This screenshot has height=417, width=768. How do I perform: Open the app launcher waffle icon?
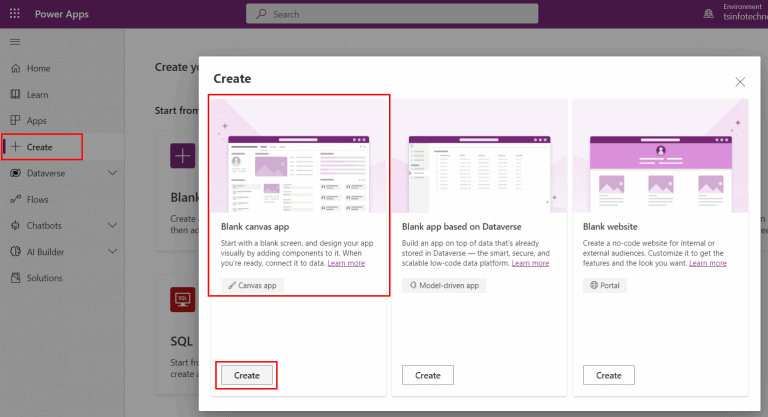point(15,14)
